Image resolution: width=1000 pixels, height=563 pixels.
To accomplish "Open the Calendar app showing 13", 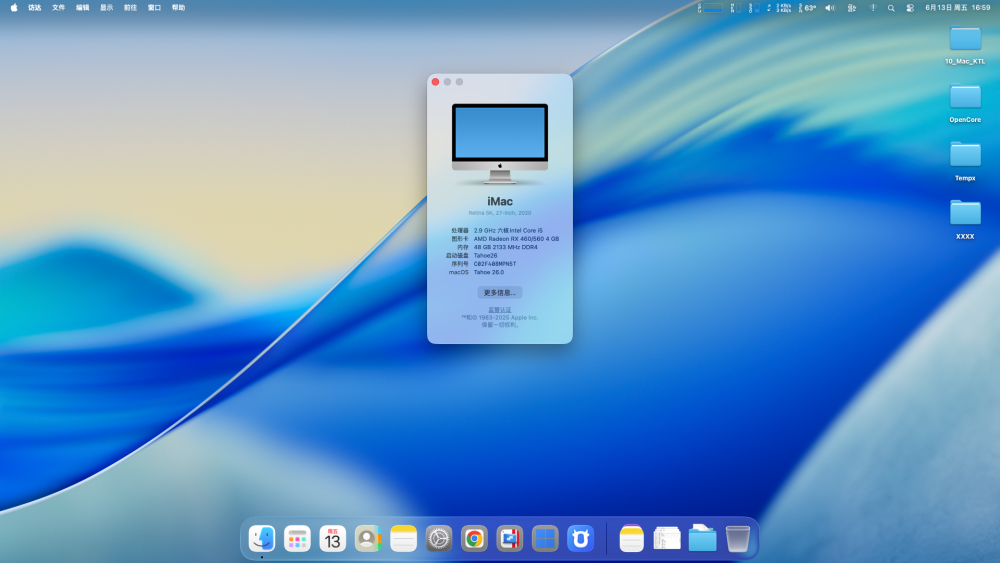I will coord(332,539).
